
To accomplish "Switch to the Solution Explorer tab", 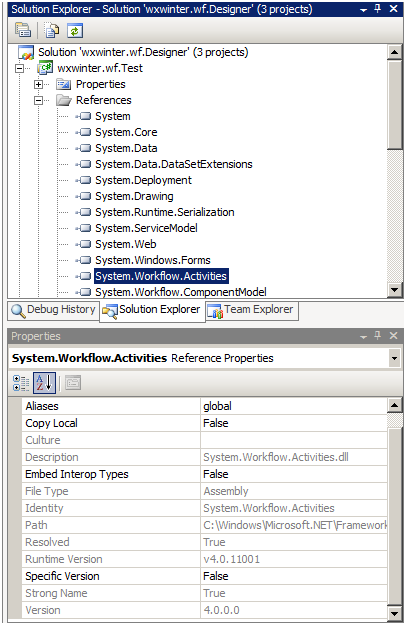I will 152,311.
